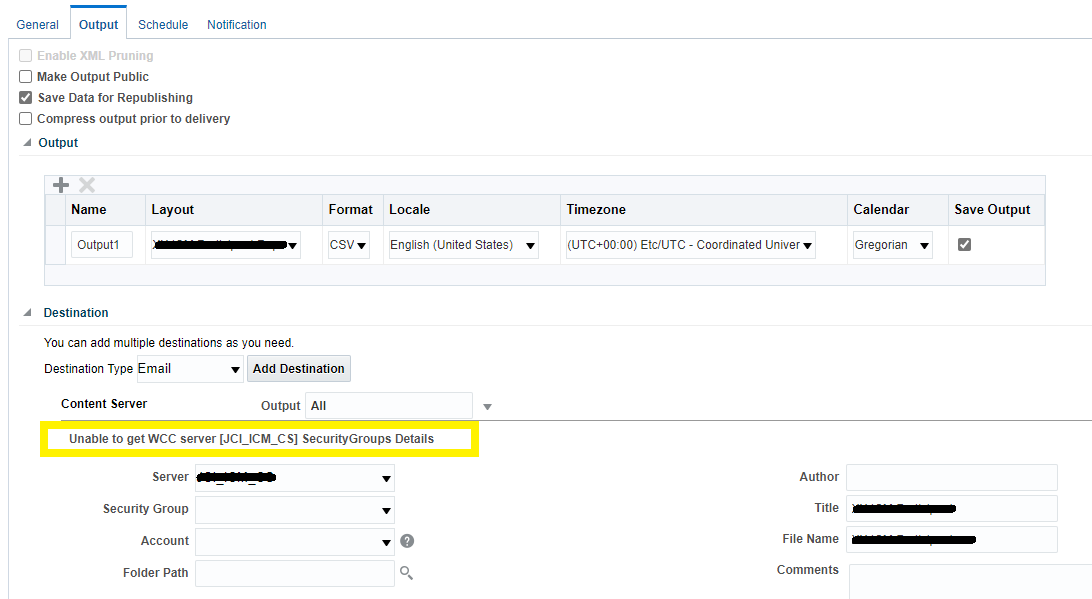Click the Format column header
The height and width of the screenshot is (599, 1092).
pyautogui.click(x=353, y=210)
